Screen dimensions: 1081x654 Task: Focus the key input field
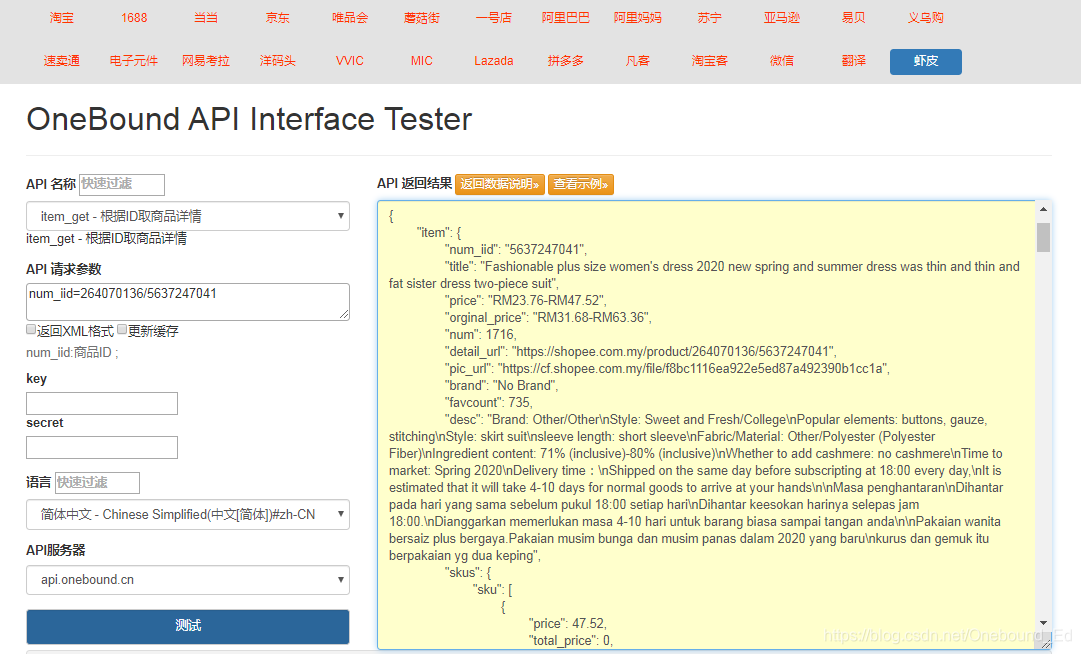[x=102, y=403]
